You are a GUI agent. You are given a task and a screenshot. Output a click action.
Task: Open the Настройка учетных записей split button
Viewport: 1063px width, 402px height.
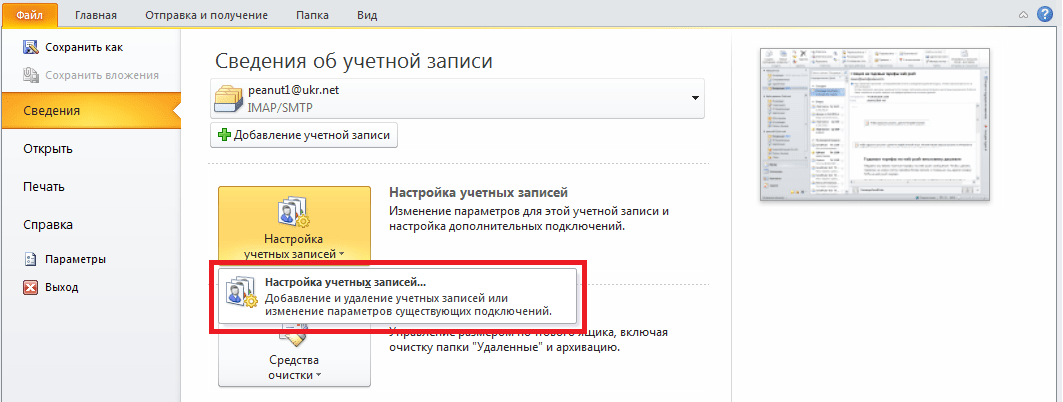[294, 226]
